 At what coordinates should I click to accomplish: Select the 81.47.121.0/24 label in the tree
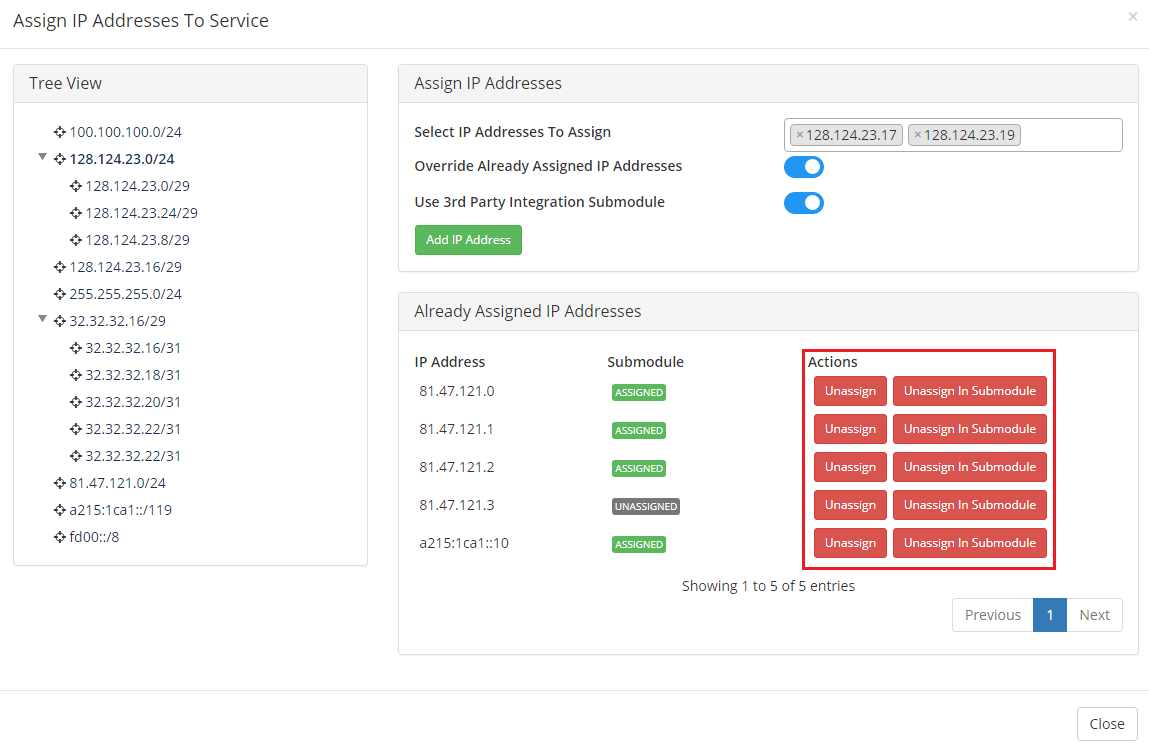(x=117, y=483)
